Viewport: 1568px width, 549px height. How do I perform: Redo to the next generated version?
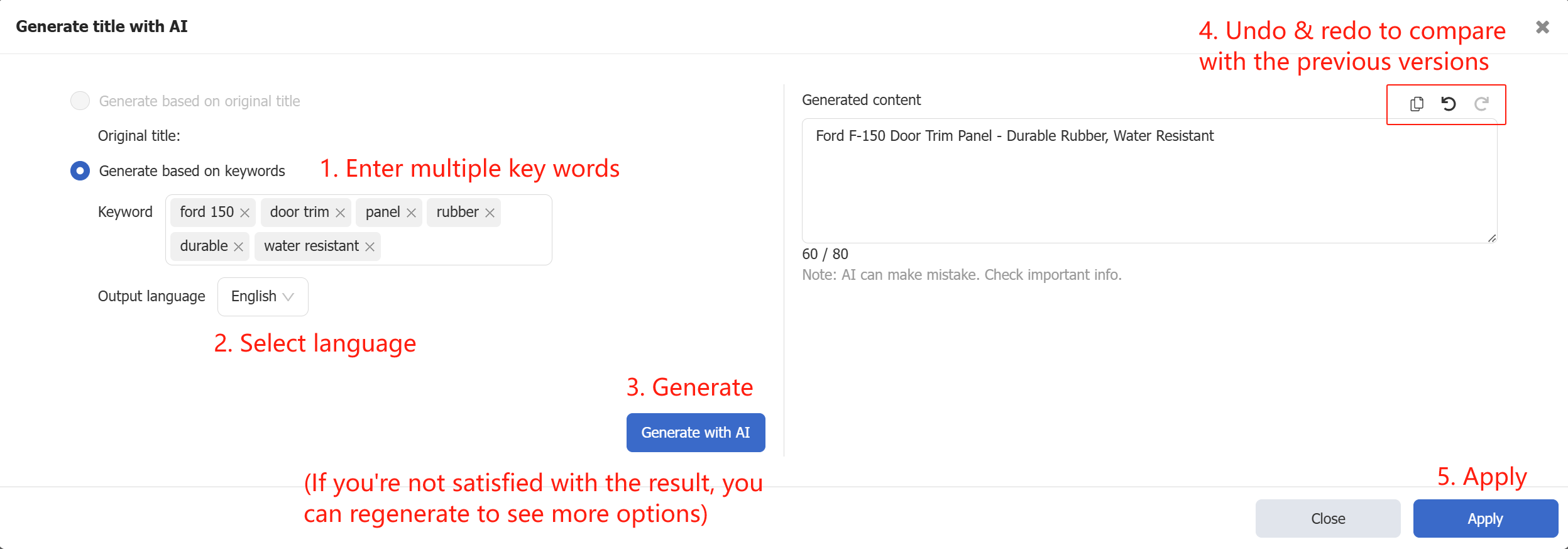1481,104
